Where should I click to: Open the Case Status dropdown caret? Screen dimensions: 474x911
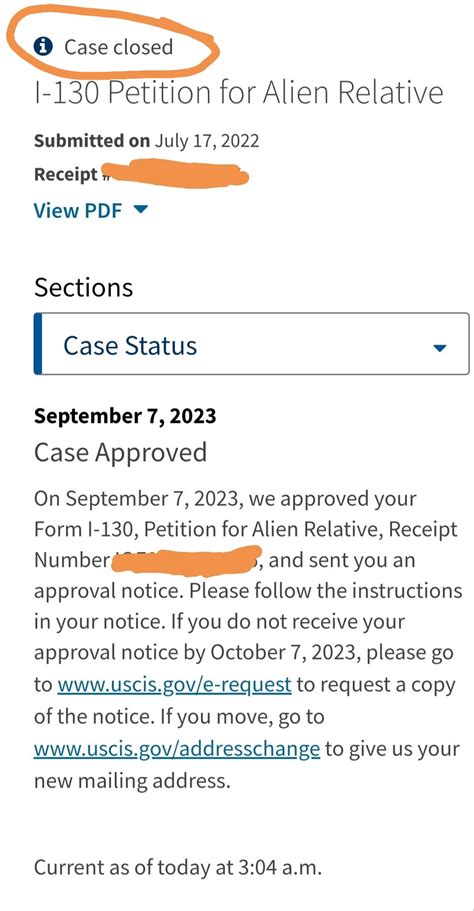pos(440,347)
